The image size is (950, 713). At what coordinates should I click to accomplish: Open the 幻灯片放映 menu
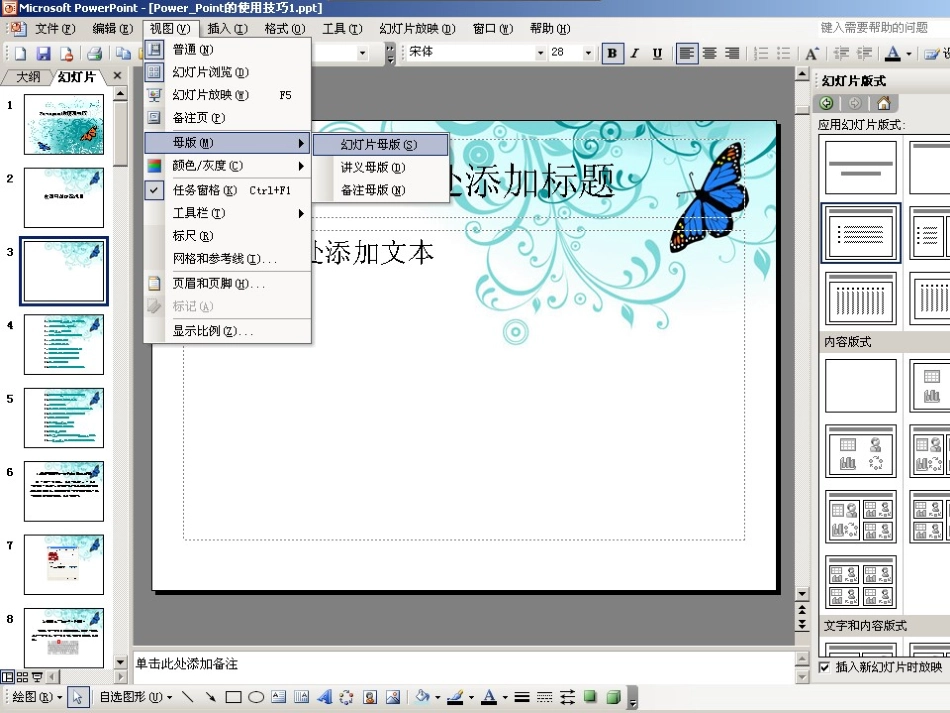point(417,28)
